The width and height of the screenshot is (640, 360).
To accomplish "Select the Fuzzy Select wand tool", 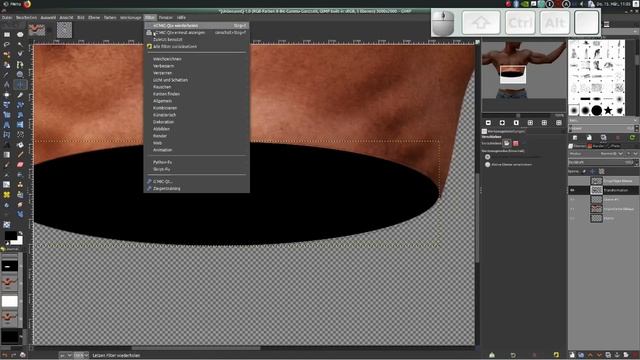I will point(20,44).
